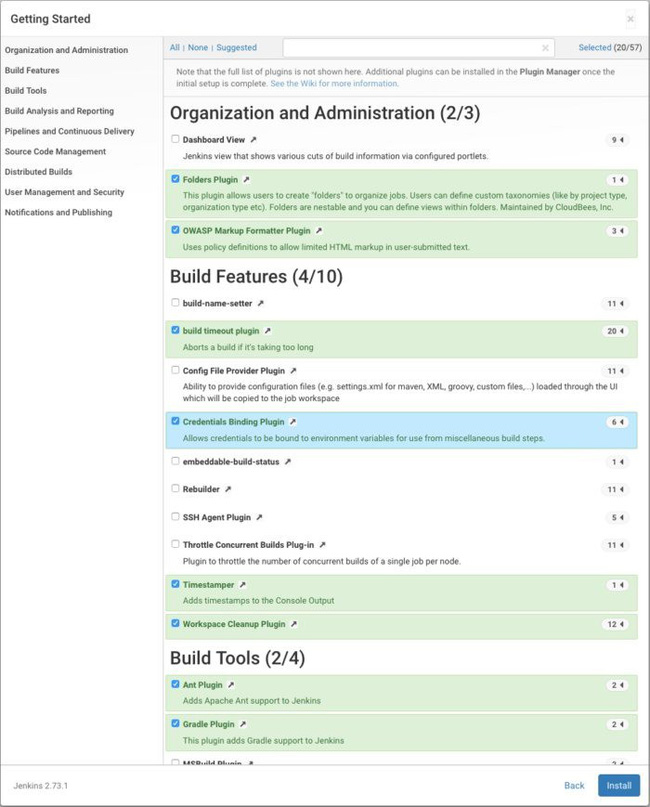Jump to User Management and Security
The height and width of the screenshot is (807, 650).
(x=64, y=192)
